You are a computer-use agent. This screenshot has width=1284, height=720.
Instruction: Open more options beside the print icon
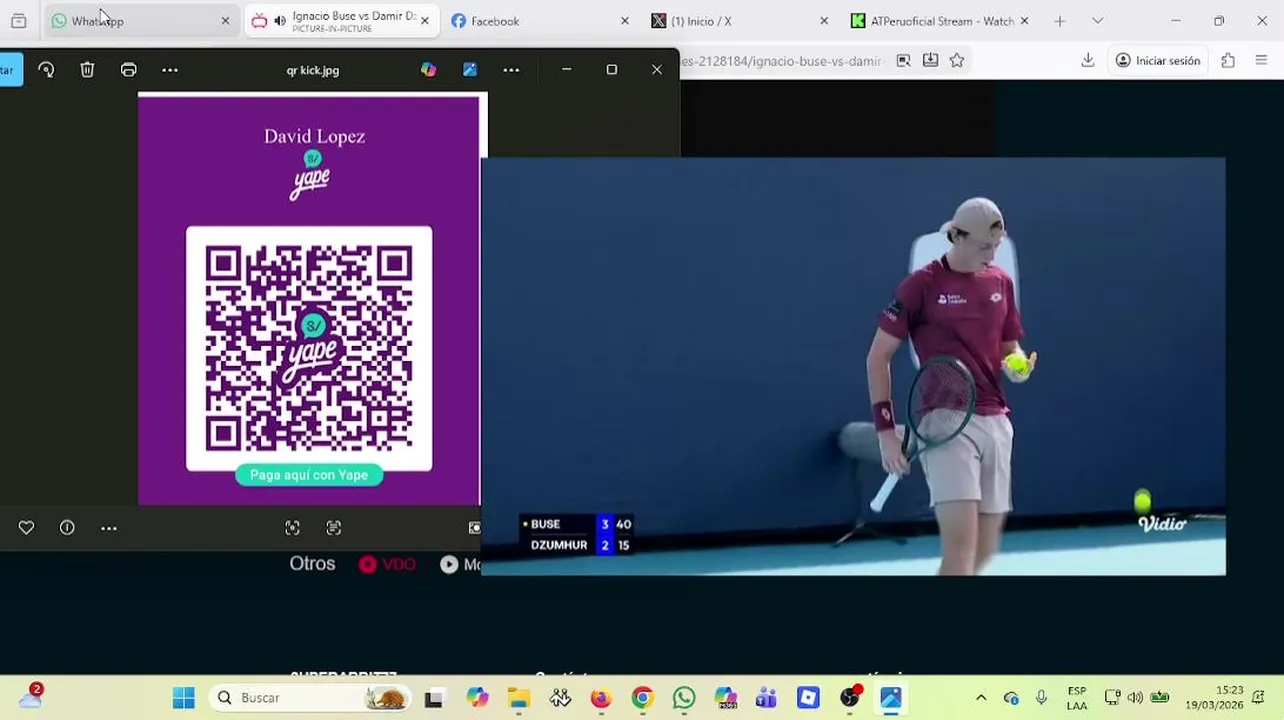pyautogui.click(x=170, y=69)
